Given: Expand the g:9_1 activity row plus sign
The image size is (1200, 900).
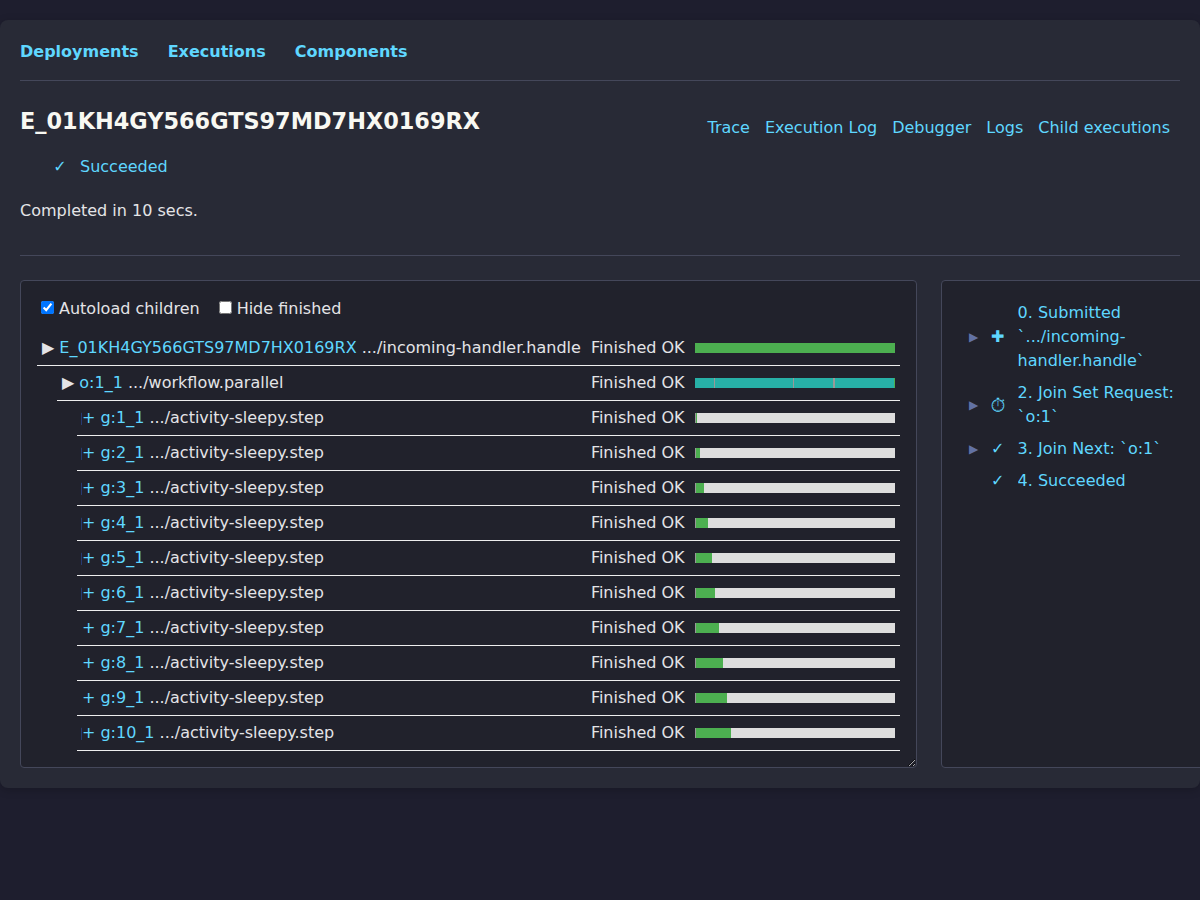Looking at the screenshot, I should click(x=89, y=698).
